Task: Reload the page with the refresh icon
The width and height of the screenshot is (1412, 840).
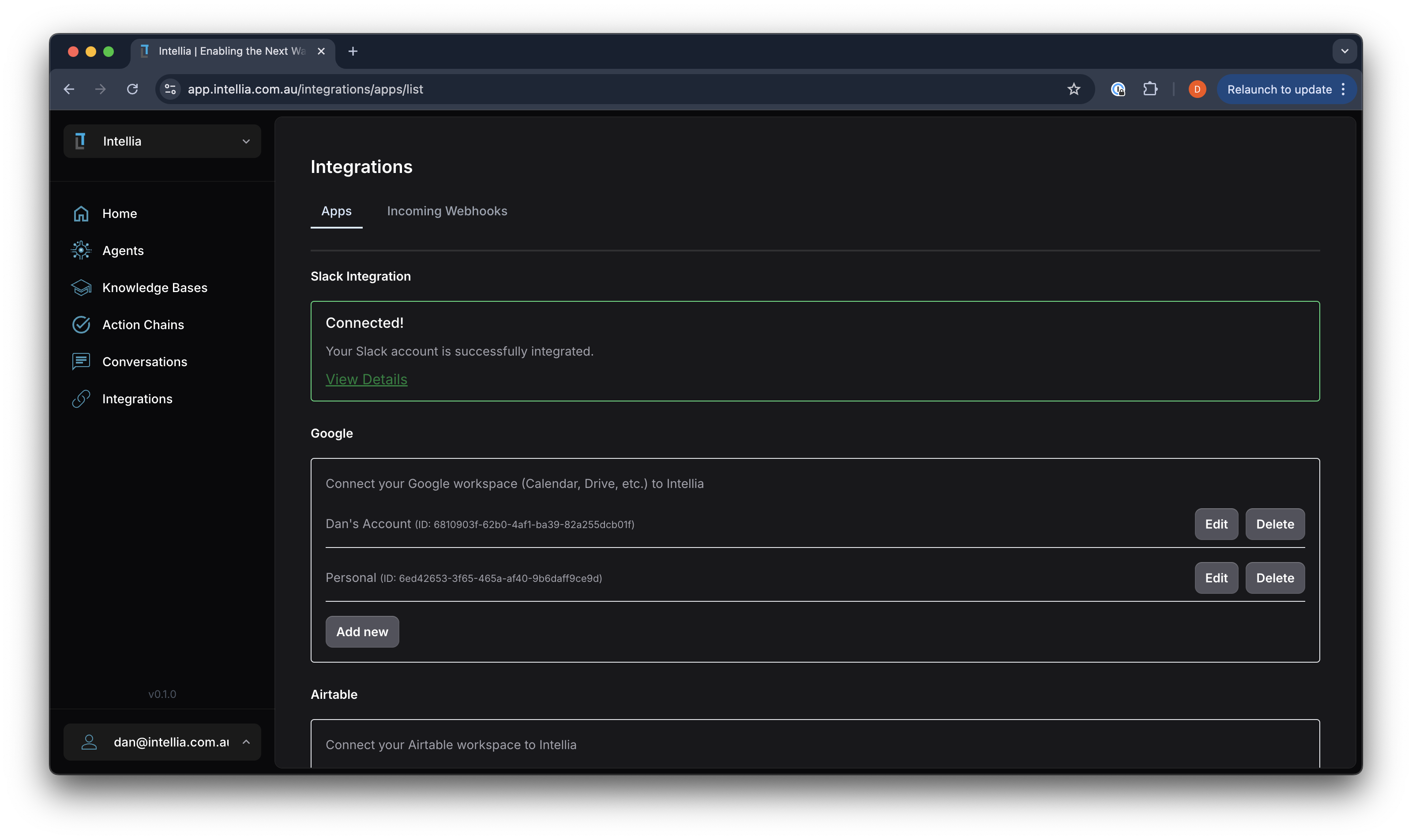Action: [x=132, y=89]
